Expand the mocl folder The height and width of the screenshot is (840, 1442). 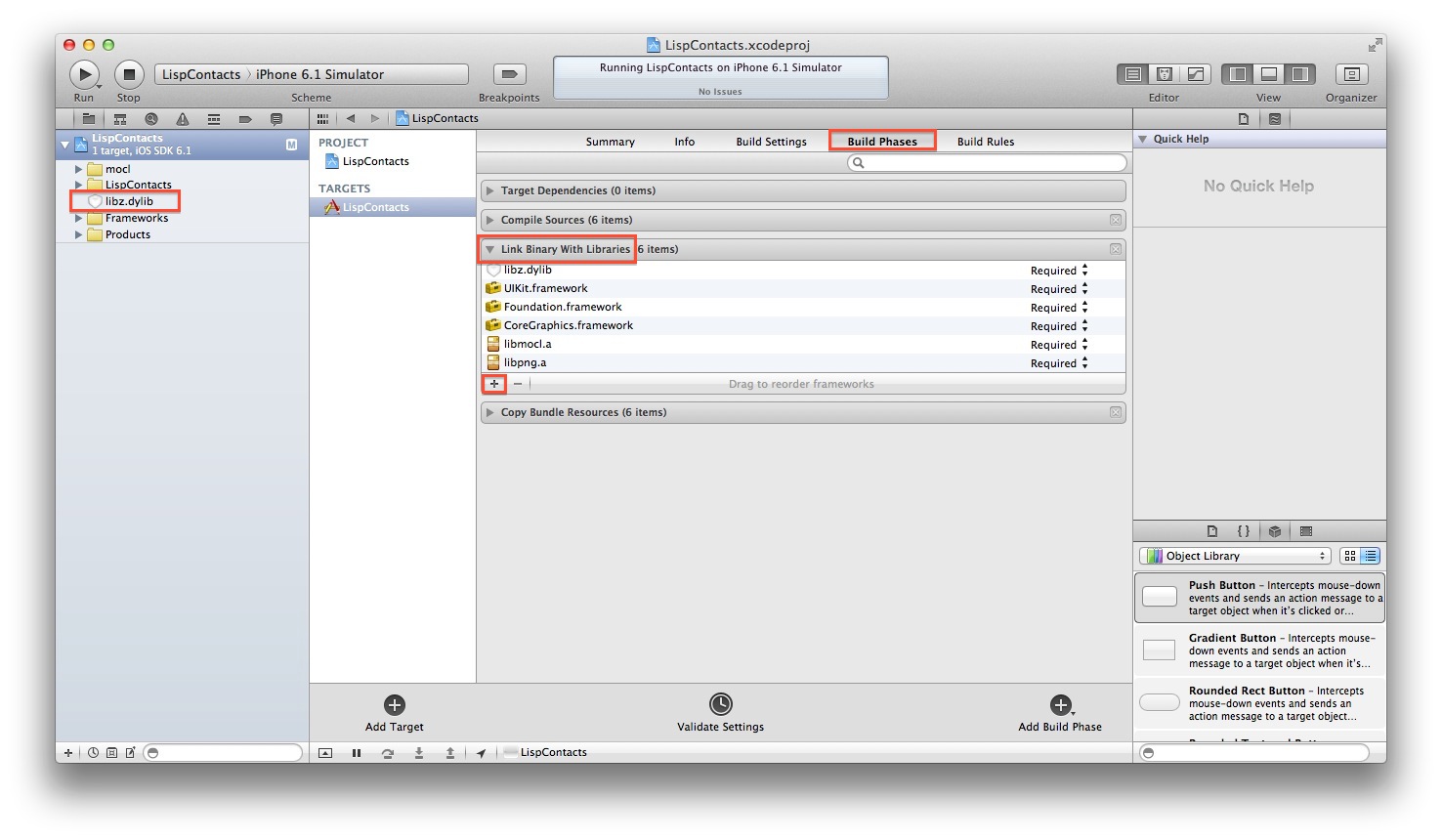point(79,169)
